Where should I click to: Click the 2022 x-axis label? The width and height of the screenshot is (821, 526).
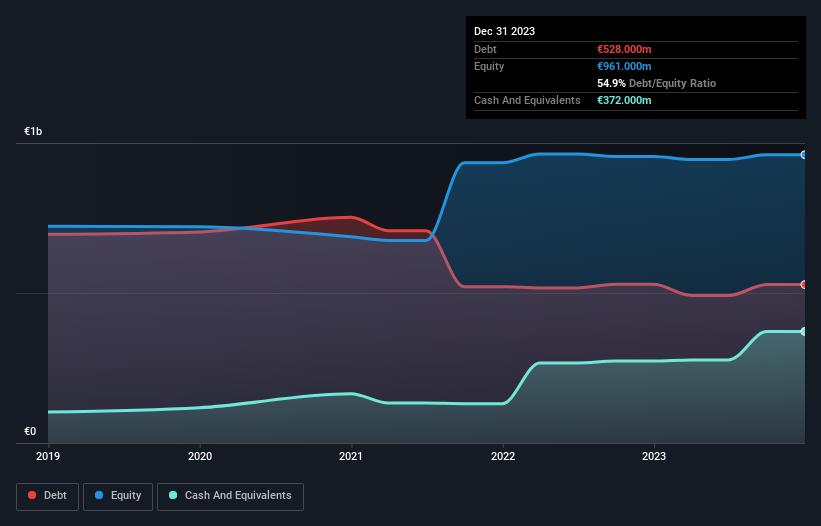click(x=503, y=456)
